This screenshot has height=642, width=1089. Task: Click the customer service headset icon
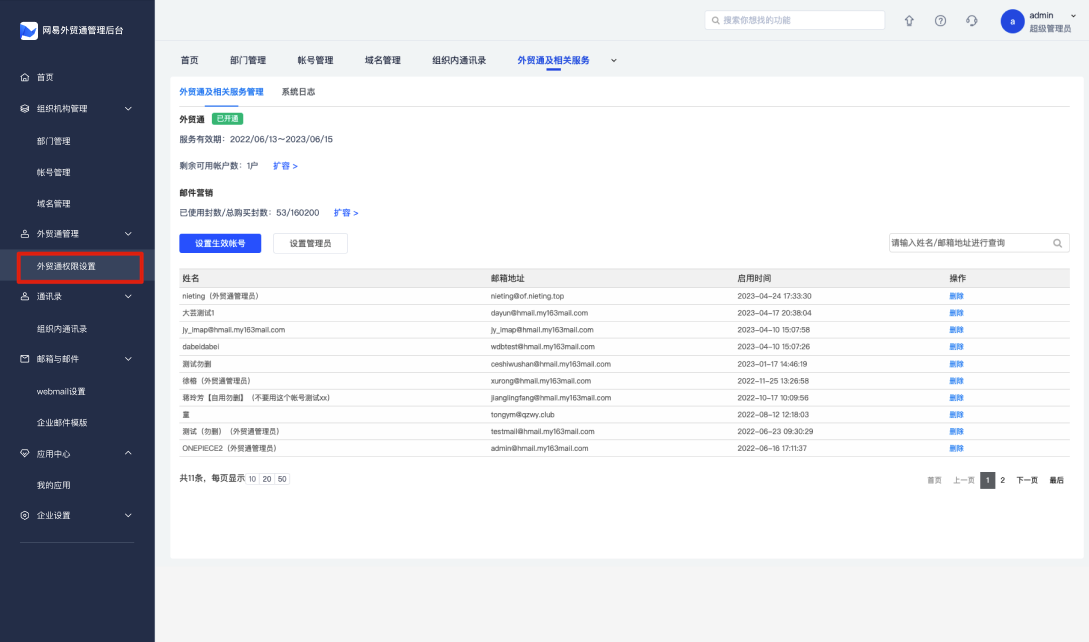(971, 21)
